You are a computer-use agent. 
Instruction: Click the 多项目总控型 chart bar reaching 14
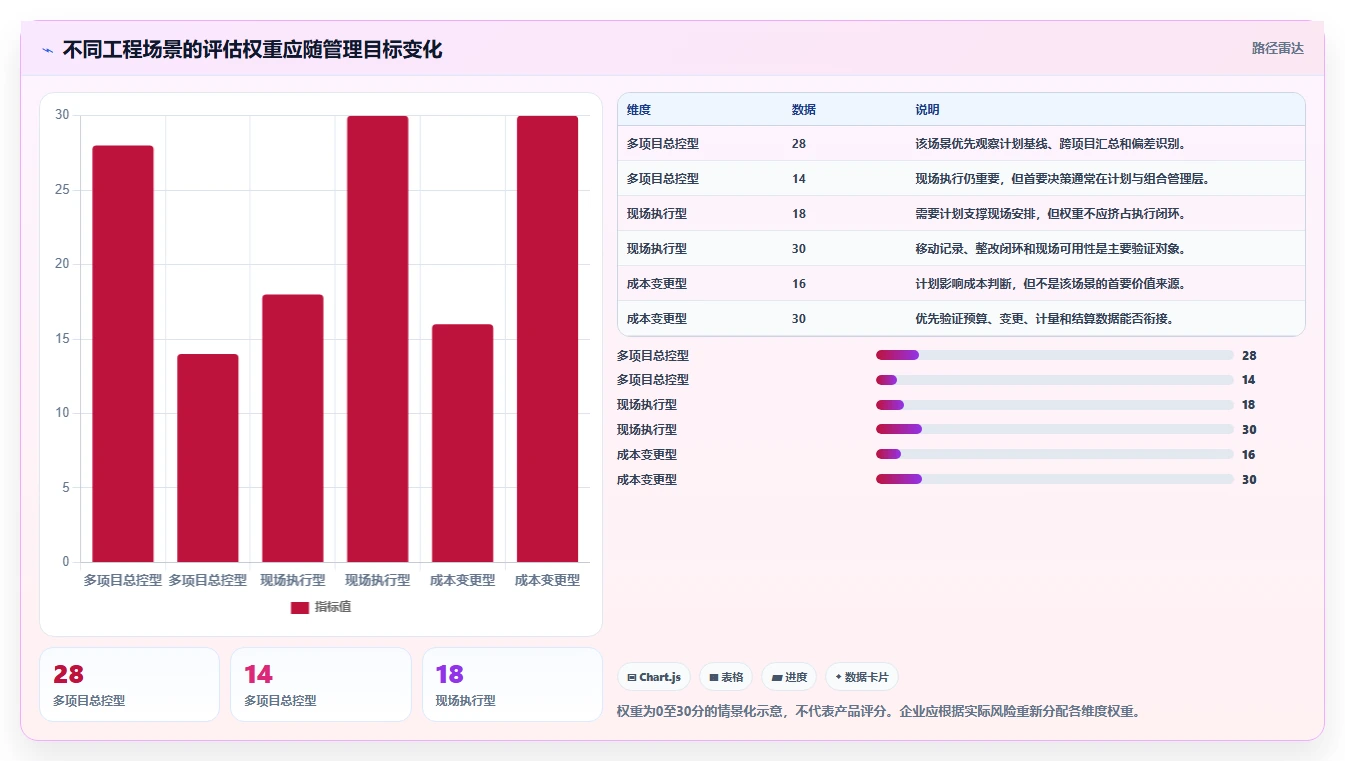point(208,458)
